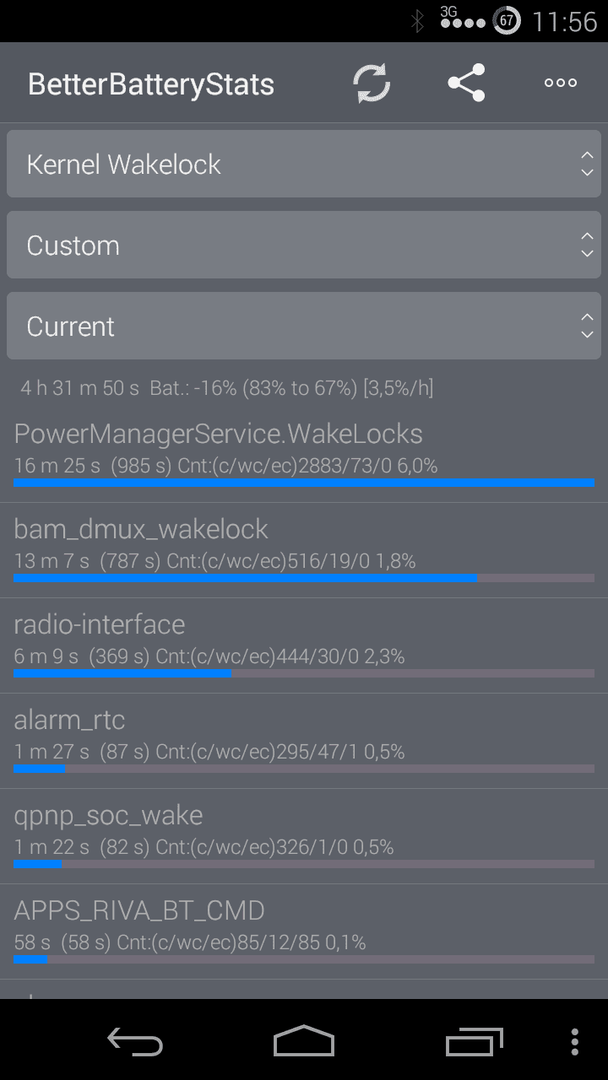This screenshot has width=608, height=1080.
Task: Tap the battery percentage icon in status bar
Action: (507, 21)
